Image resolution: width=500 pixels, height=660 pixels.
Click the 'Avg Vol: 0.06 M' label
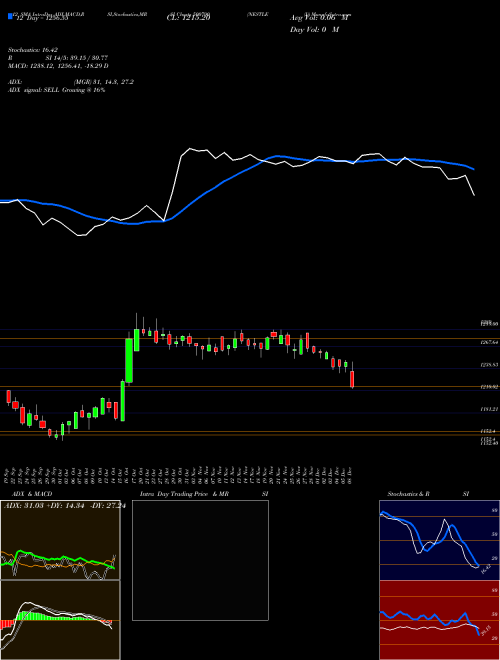point(320,18)
